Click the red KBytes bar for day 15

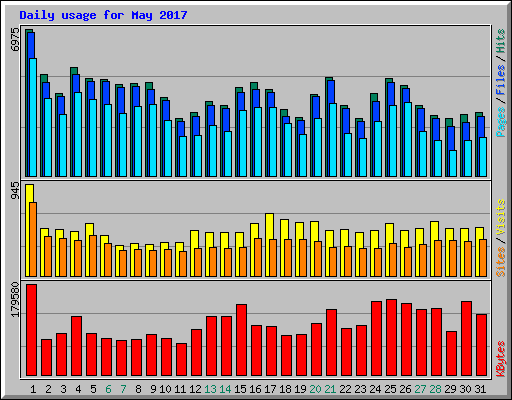tap(241, 340)
